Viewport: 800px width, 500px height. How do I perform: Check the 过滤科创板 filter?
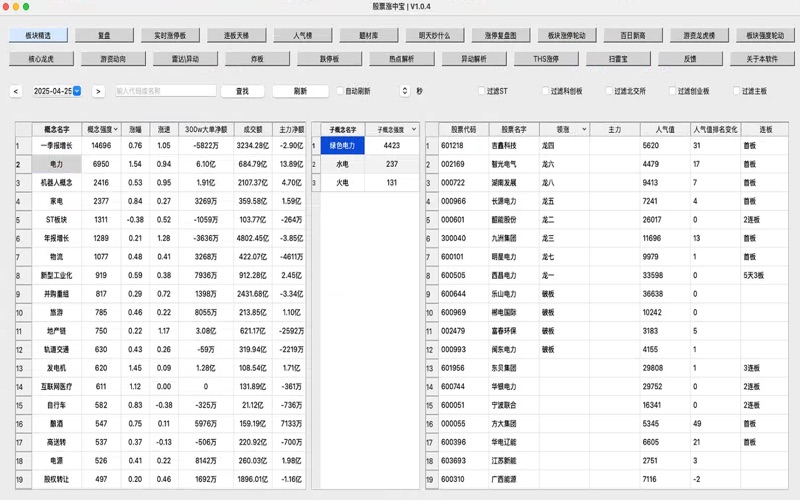click(x=543, y=91)
